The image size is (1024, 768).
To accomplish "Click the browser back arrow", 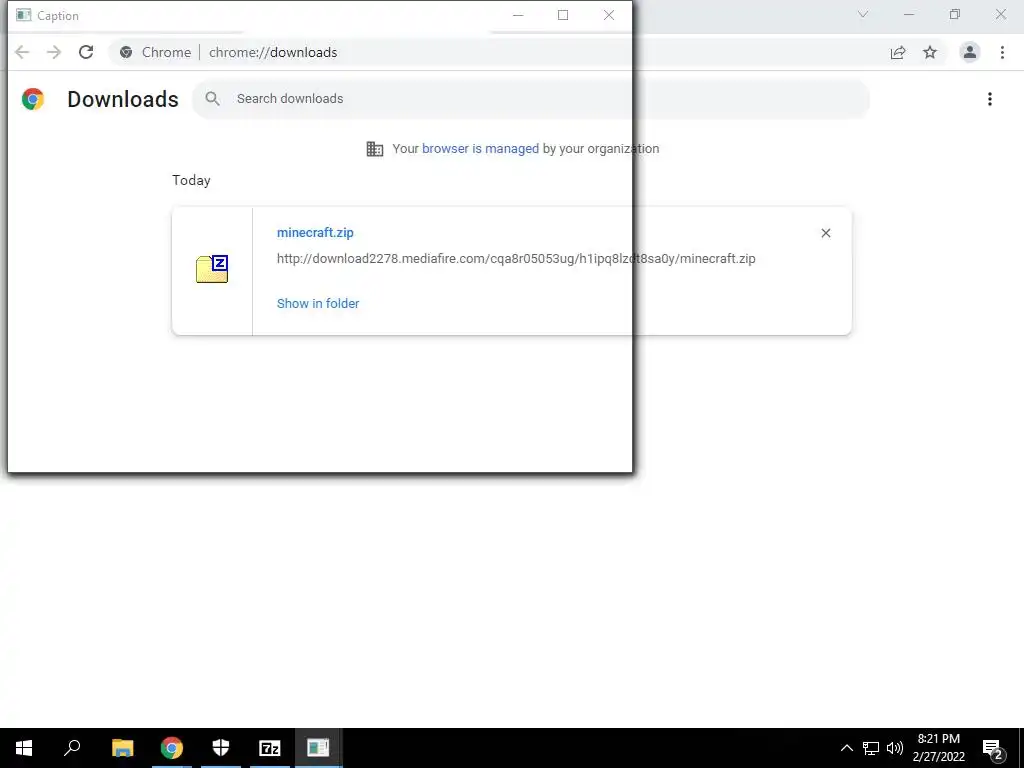I will click(22, 52).
